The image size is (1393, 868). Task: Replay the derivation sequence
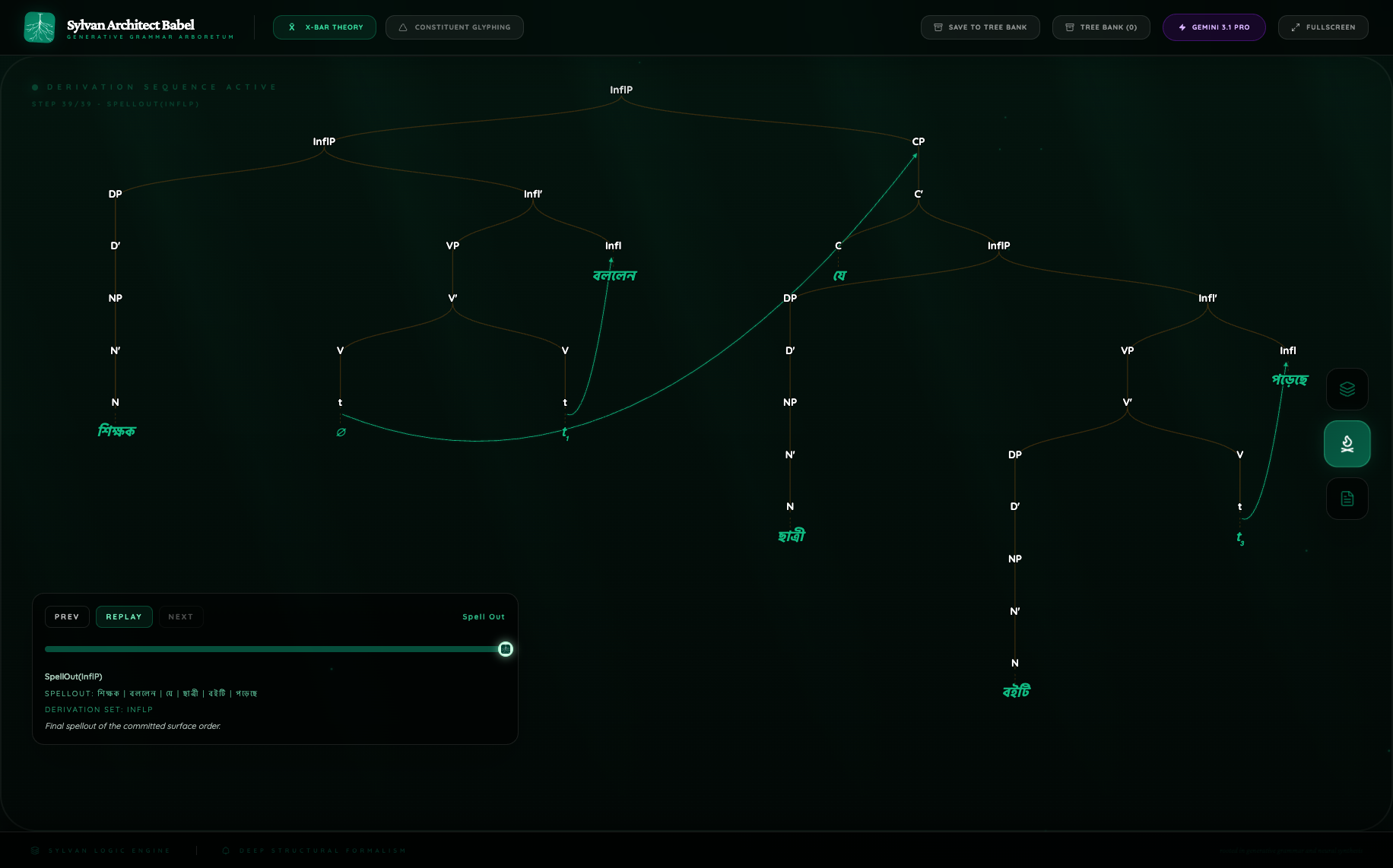(124, 617)
